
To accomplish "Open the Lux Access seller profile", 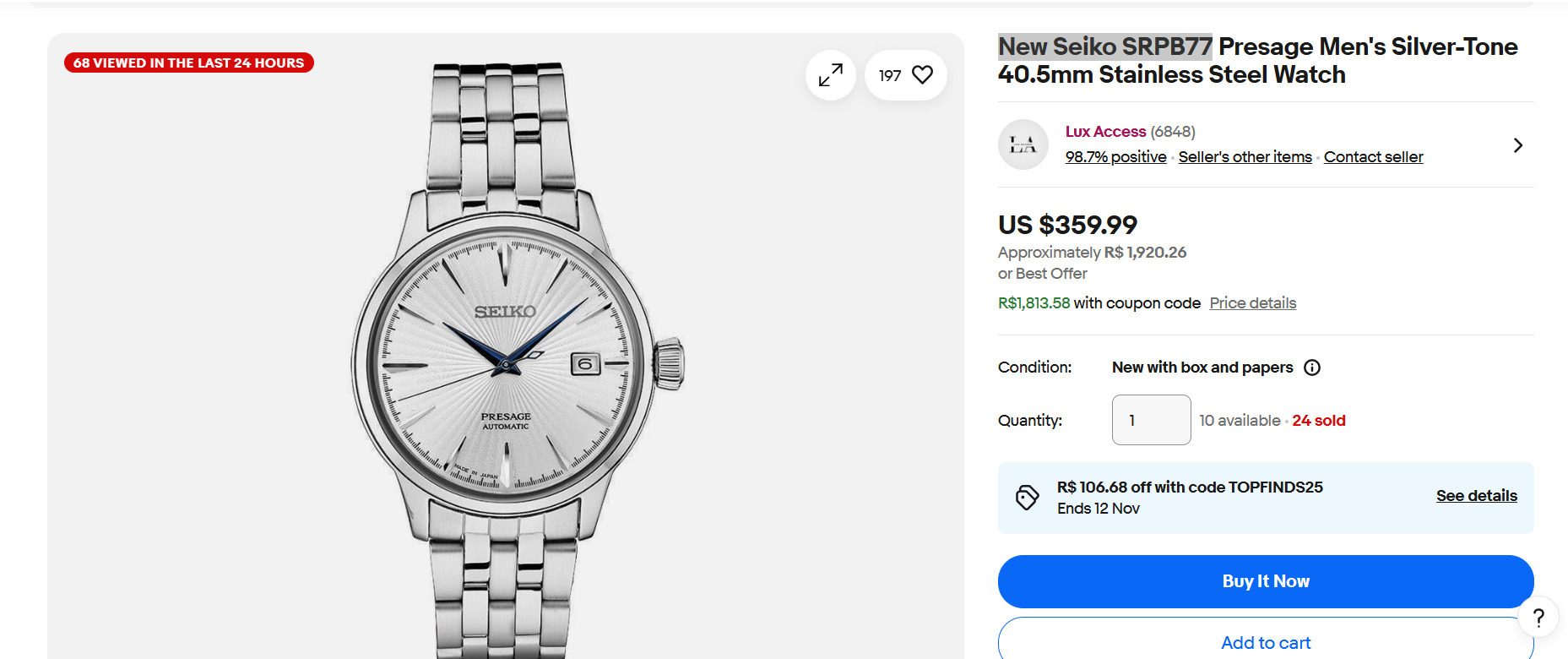I will [1105, 132].
